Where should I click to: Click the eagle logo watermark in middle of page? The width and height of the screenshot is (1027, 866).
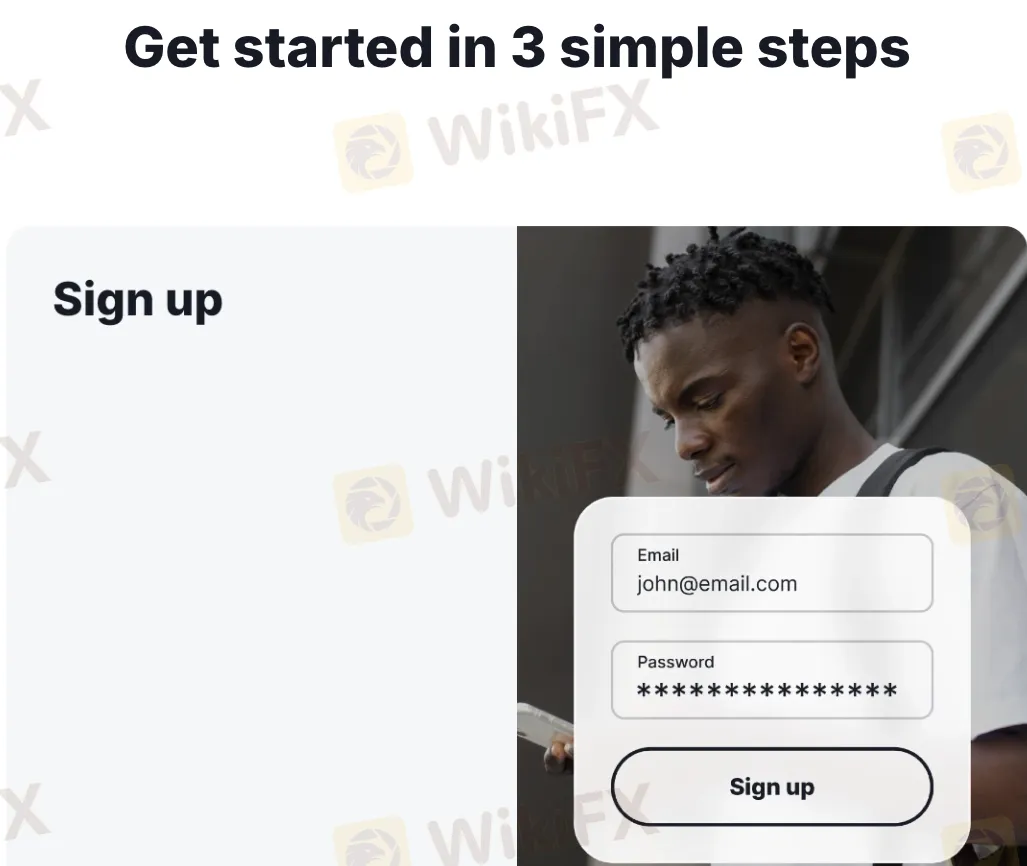pyautogui.click(x=373, y=503)
